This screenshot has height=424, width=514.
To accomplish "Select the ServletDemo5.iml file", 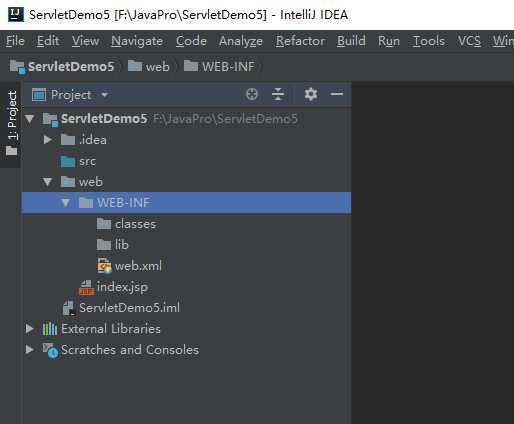I will tap(186, 308).
